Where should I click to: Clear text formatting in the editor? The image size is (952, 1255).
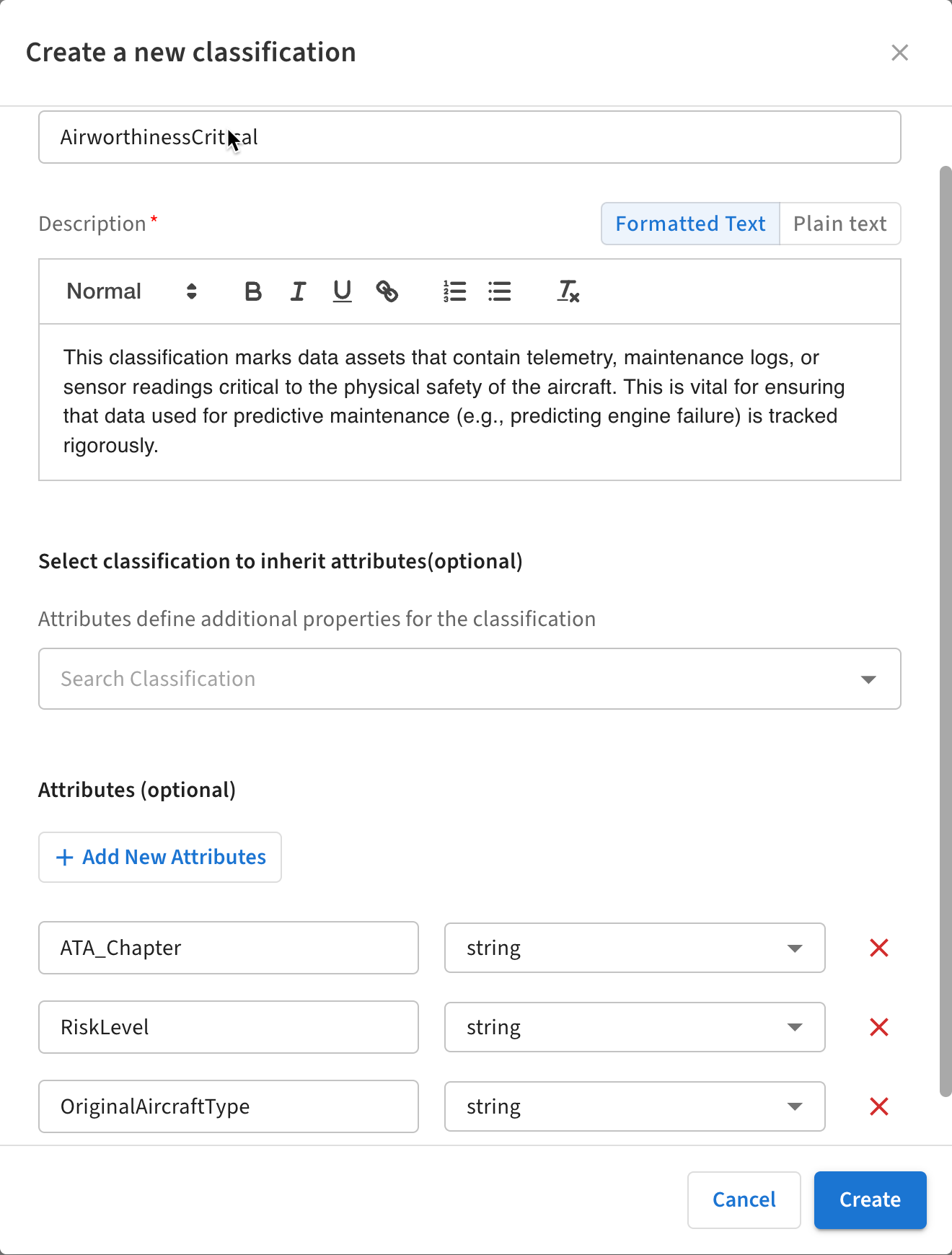568,291
